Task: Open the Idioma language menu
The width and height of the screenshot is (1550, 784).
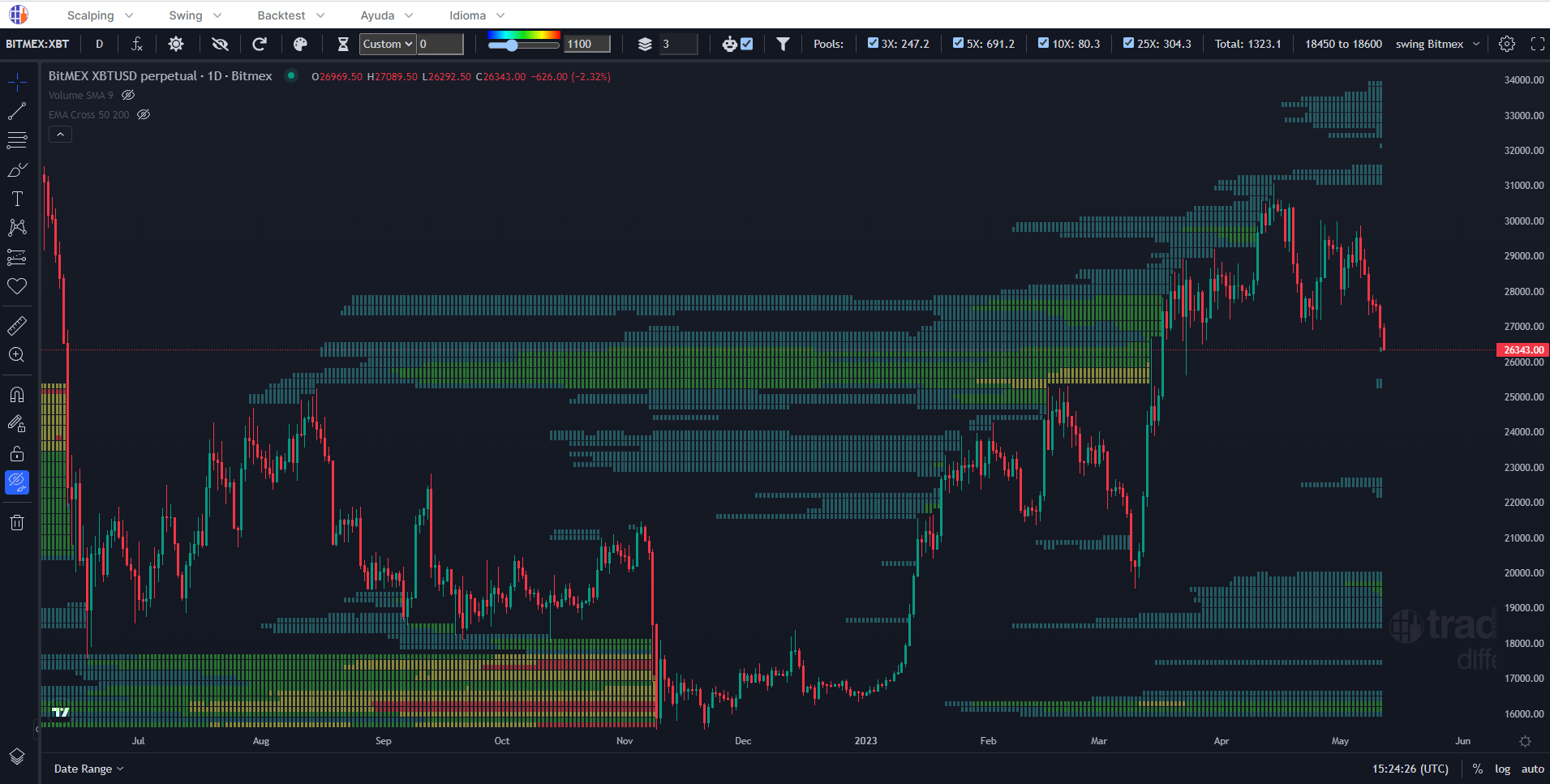Action: tap(477, 15)
